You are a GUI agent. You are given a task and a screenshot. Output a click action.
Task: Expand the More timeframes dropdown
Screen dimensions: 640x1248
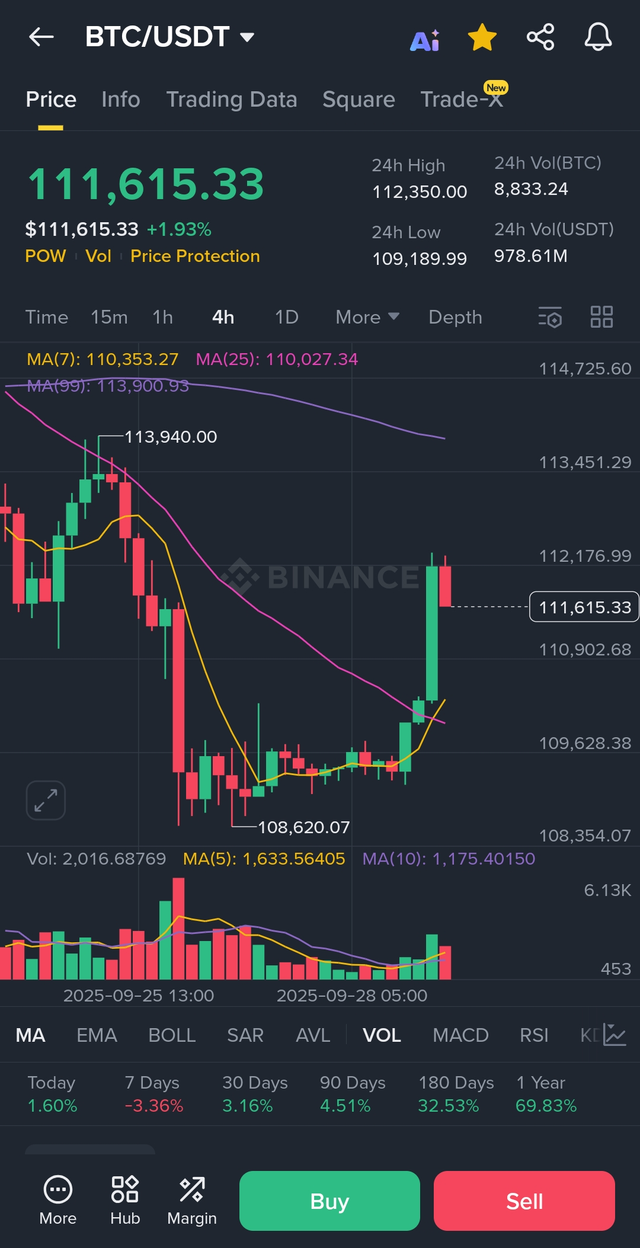367,317
